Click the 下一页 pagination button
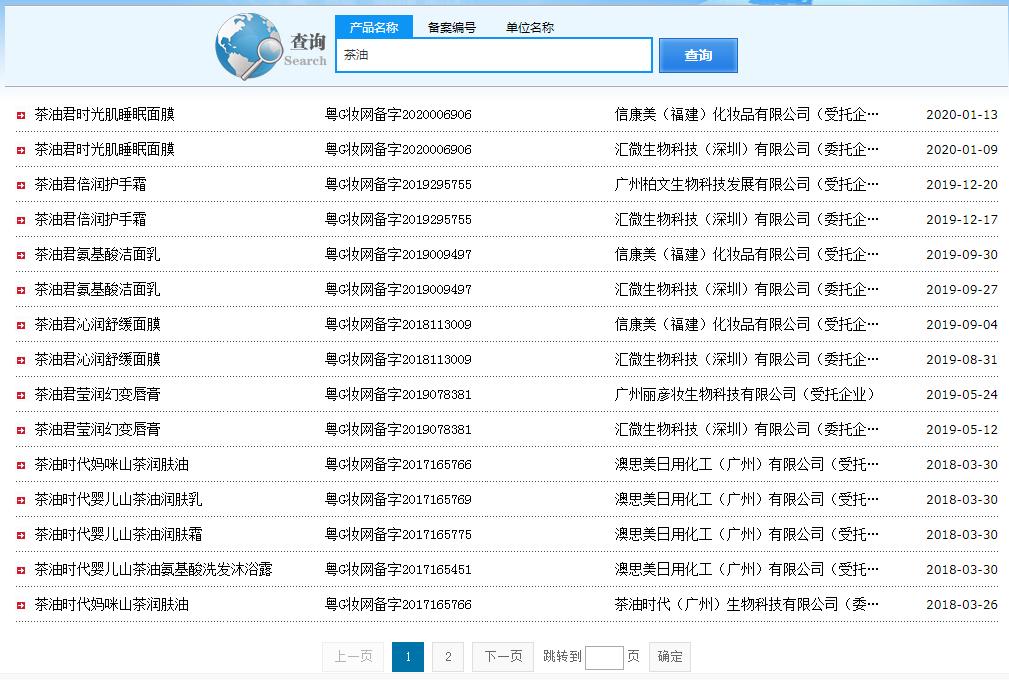Screen dimensions: 1009x680 pos(502,657)
